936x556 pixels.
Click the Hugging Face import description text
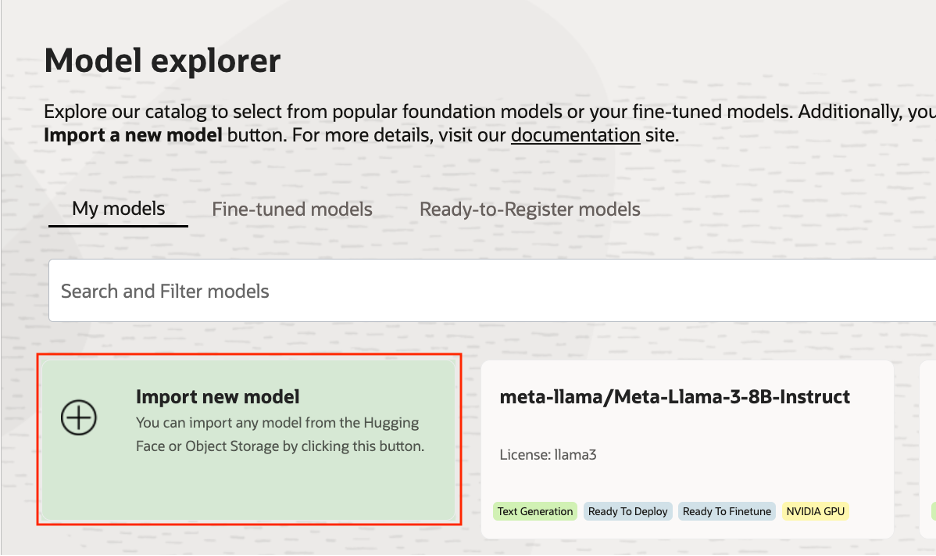(280, 435)
